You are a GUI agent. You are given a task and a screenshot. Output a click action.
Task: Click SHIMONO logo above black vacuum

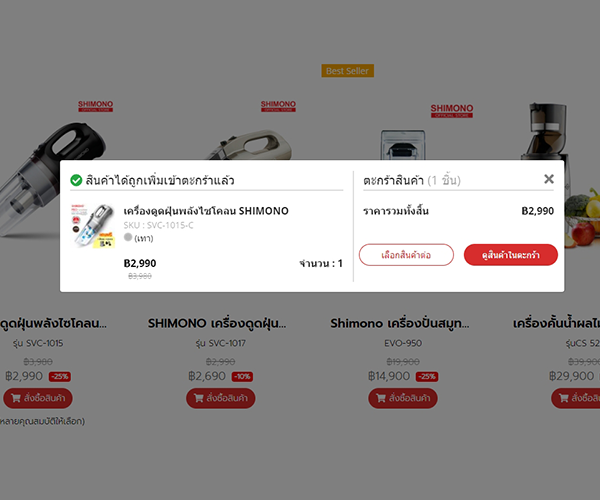click(95, 106)
